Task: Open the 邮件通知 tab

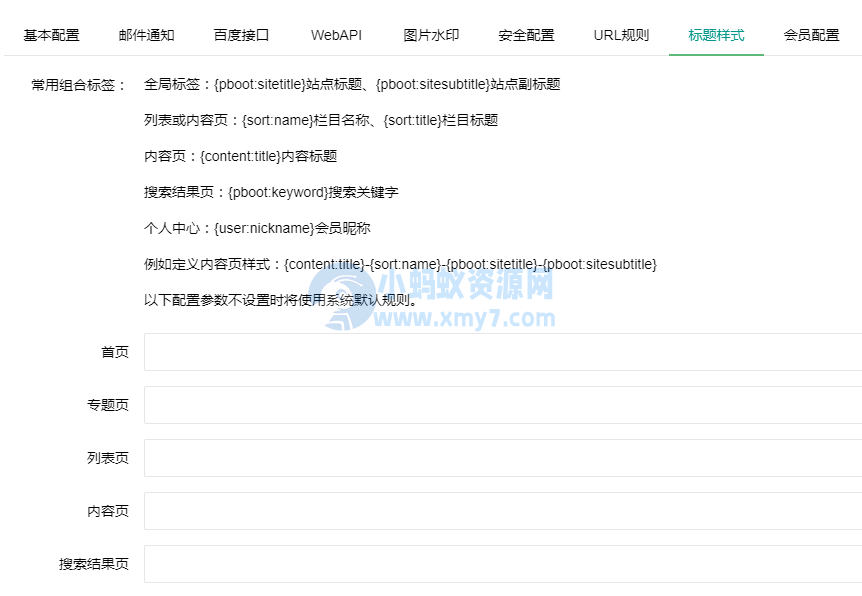Action: [x=147, y=35]
